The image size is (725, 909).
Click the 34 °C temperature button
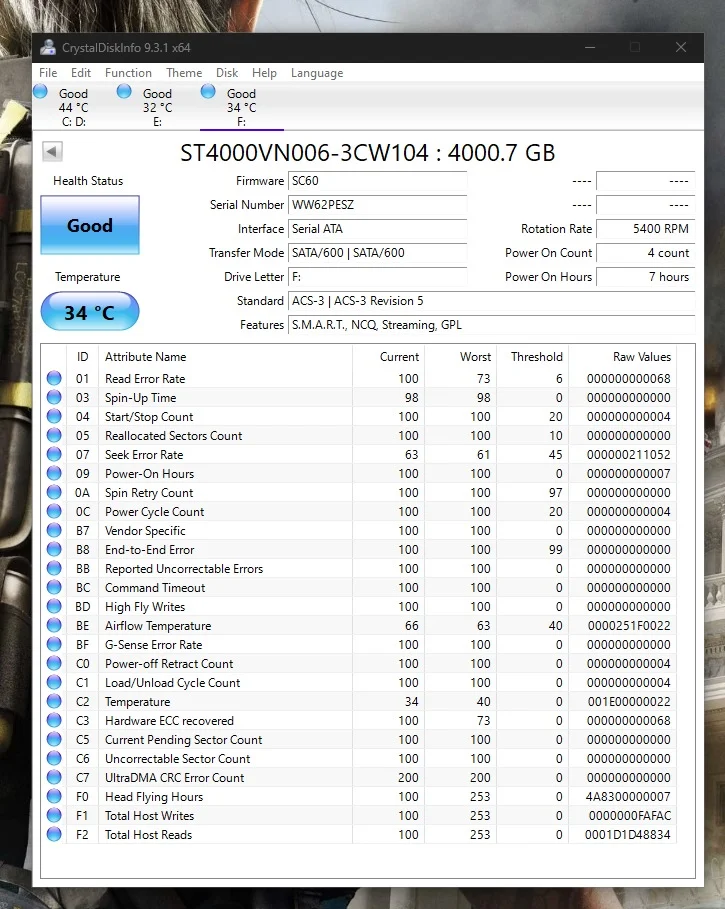coord(90,312)
